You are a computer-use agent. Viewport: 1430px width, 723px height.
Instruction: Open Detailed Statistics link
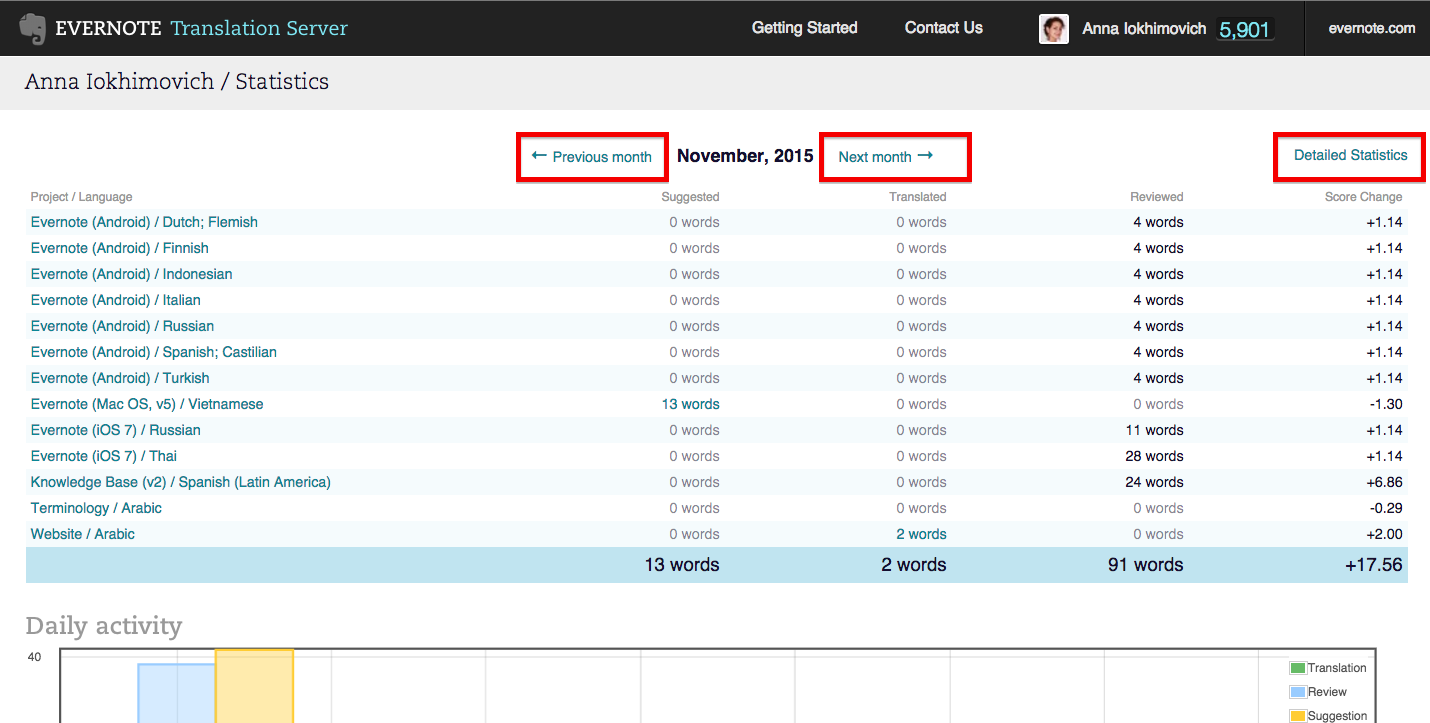tap(1350, 155)
